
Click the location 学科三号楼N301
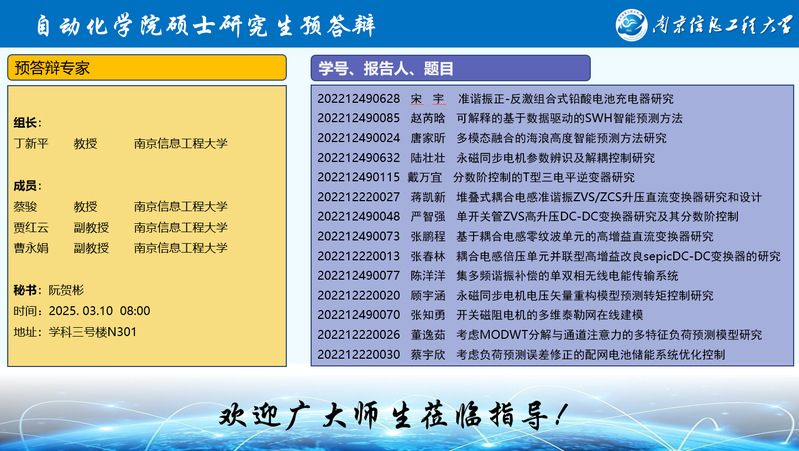click(x=92, y=332)
